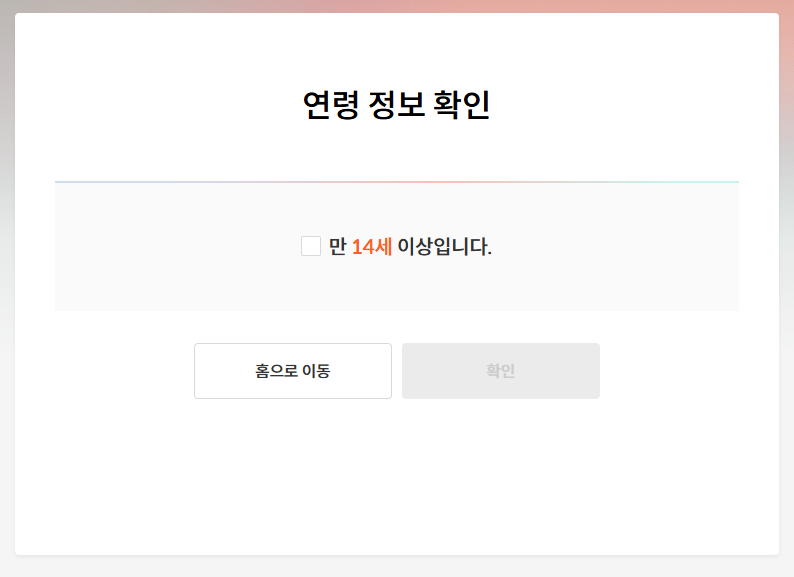The height and width of the screenshot is (577, 794).
Task: Click the word 만 next to the checkbox
Action: tap(338, 247)
